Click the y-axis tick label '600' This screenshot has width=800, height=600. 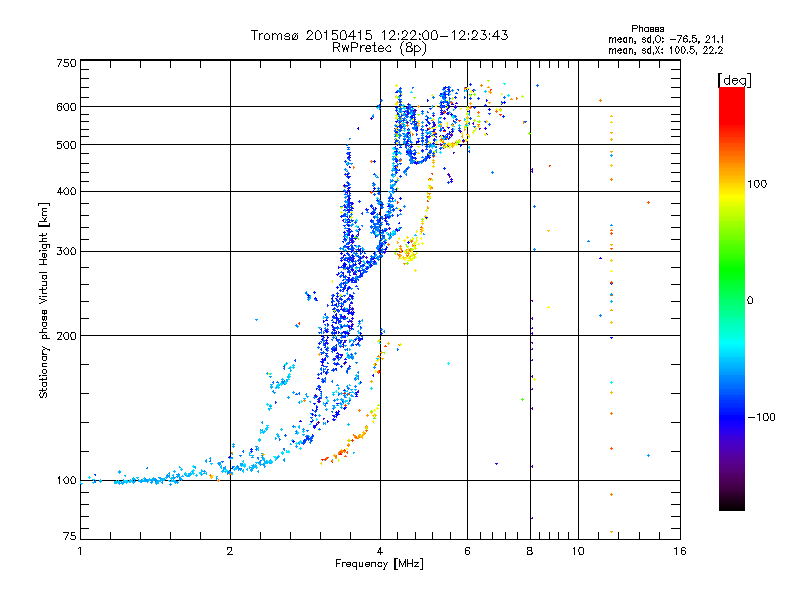(x=66, y=107)
